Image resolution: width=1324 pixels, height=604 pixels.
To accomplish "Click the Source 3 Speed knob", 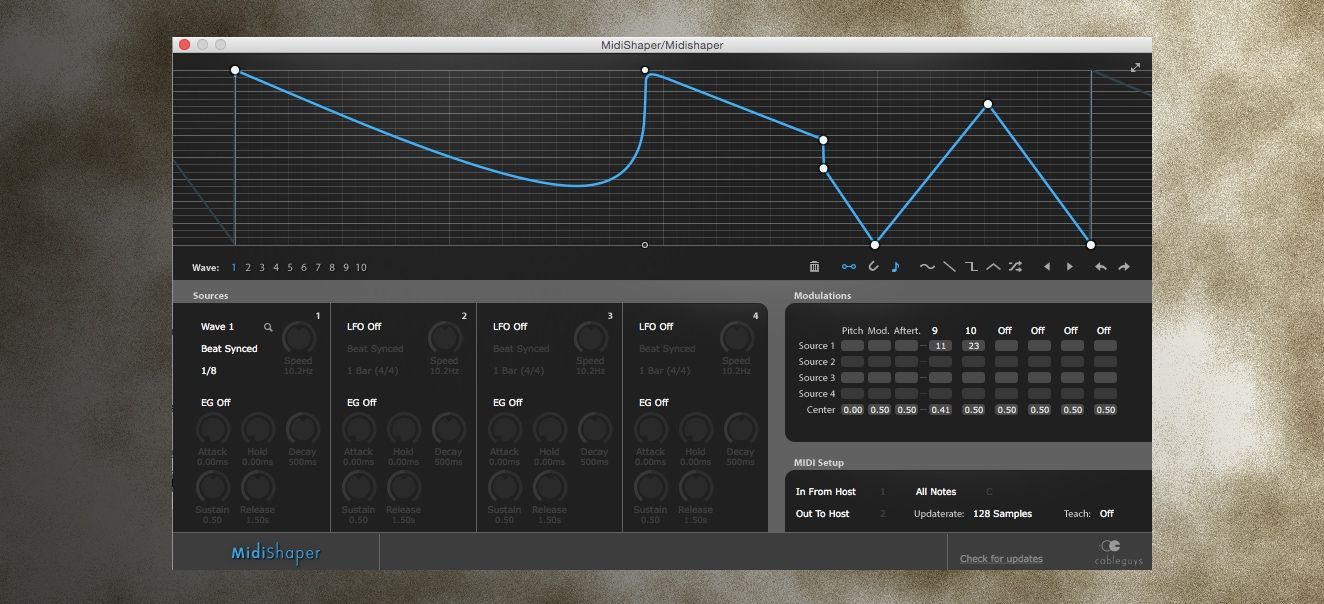I will [589, 337].
